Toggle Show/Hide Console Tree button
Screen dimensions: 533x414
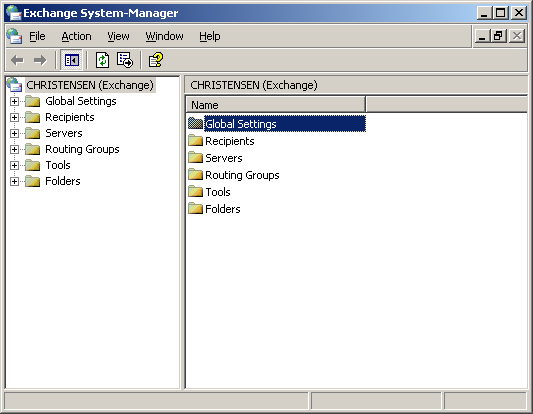click(x=71, y=61)
